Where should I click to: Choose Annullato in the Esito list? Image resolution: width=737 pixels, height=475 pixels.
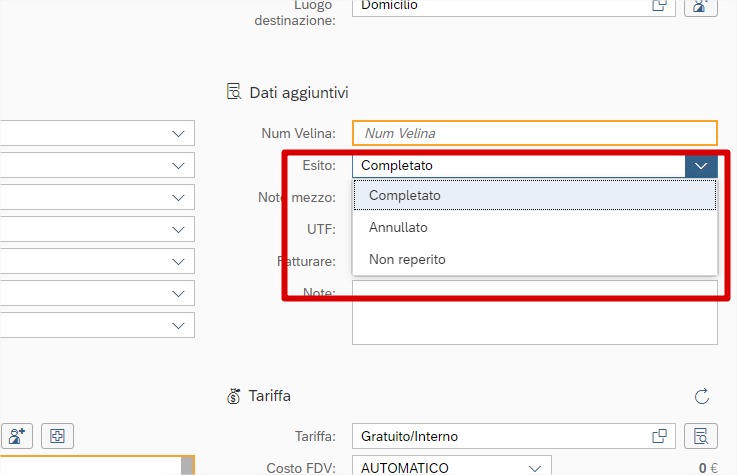(398, 227)
